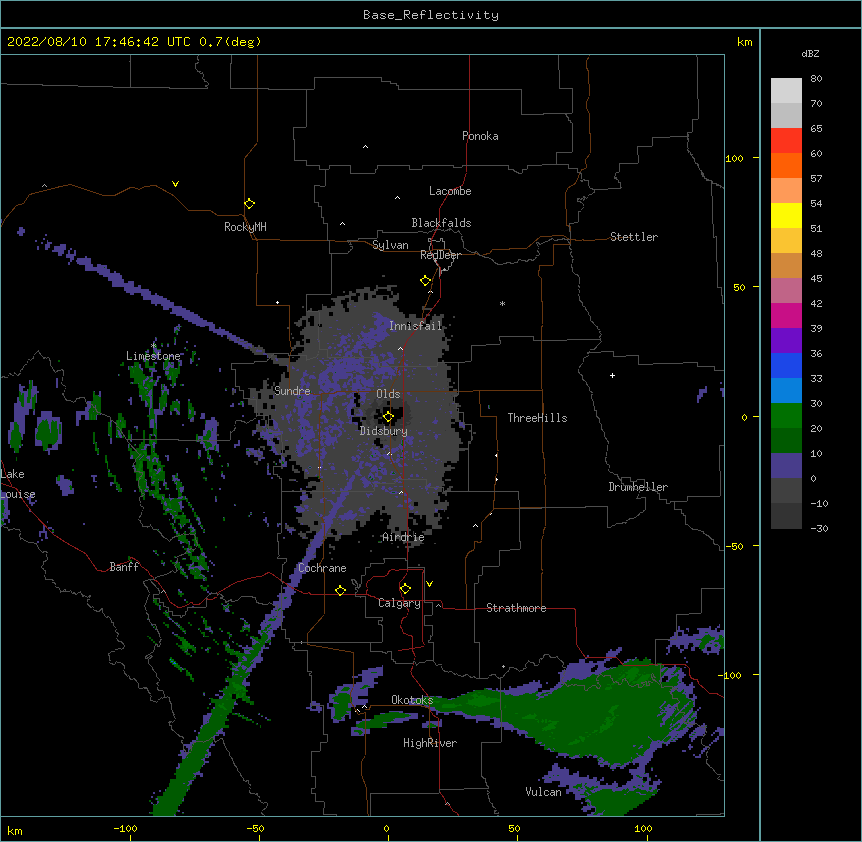Click the km unit label at bottom-left corner
Image resolution: width=862 pixels, height=842 pixels.
tap(15, 830)
